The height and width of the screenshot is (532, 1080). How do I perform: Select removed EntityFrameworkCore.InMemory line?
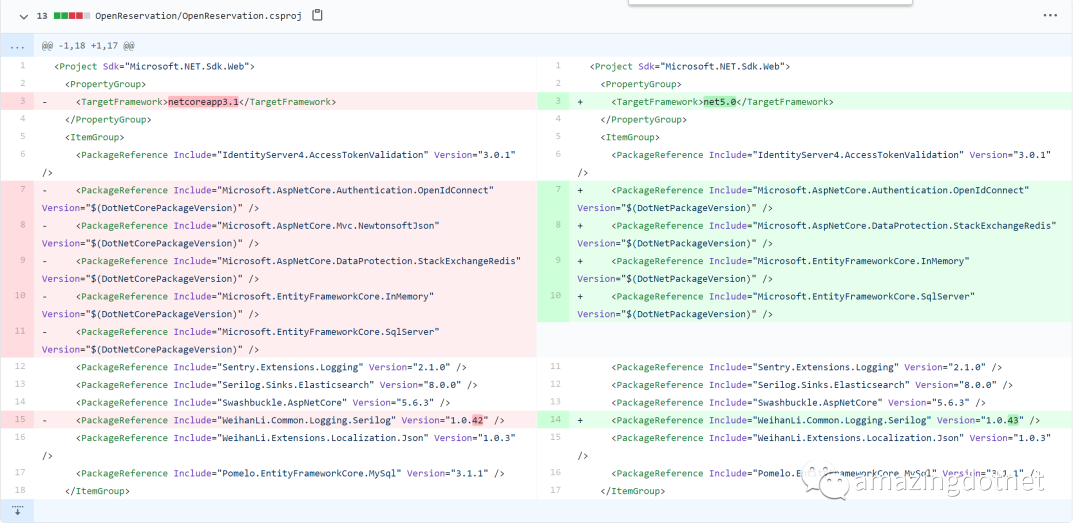tap(285, 305)
